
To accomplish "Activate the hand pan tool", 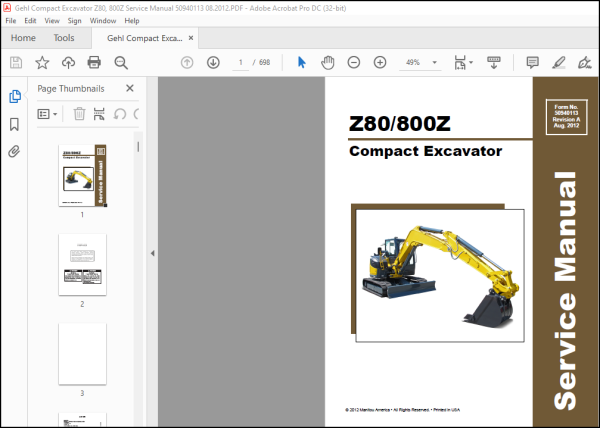I will click(x=328, y=62).
